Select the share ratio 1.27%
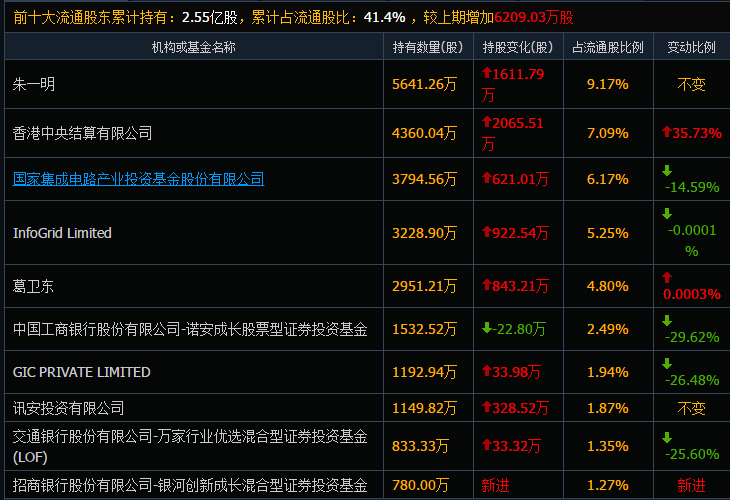The image size is (730, 500). point(608,485)
